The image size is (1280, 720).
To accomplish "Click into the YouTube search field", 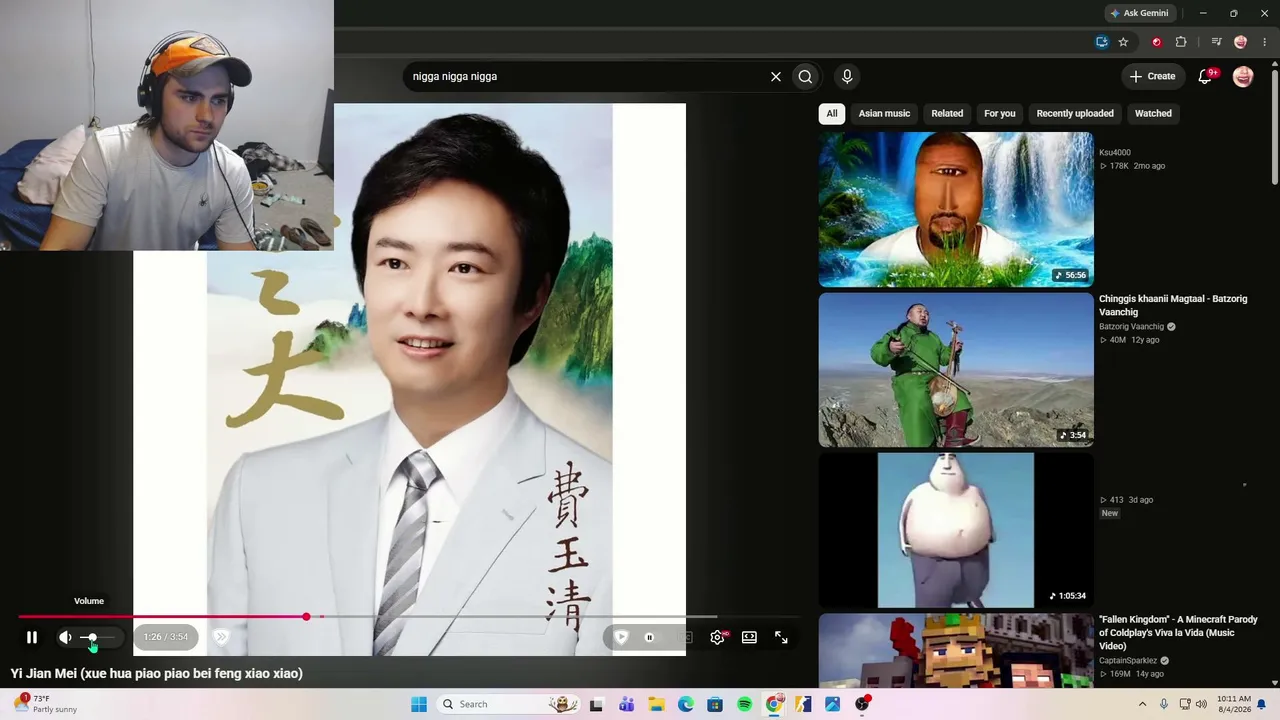I will (x=585, y=76).
